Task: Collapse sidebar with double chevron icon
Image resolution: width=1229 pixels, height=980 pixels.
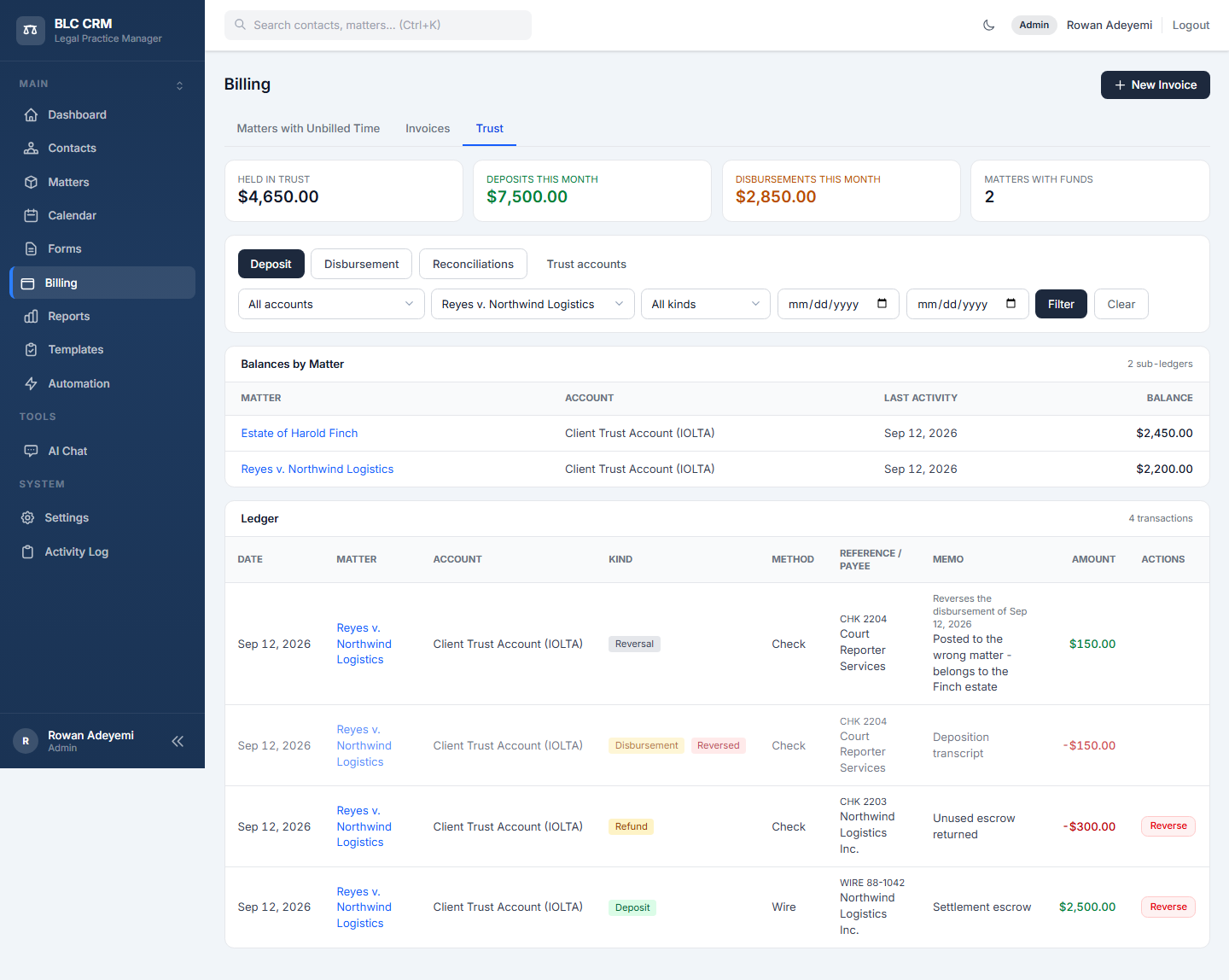Action: point(178,741)
